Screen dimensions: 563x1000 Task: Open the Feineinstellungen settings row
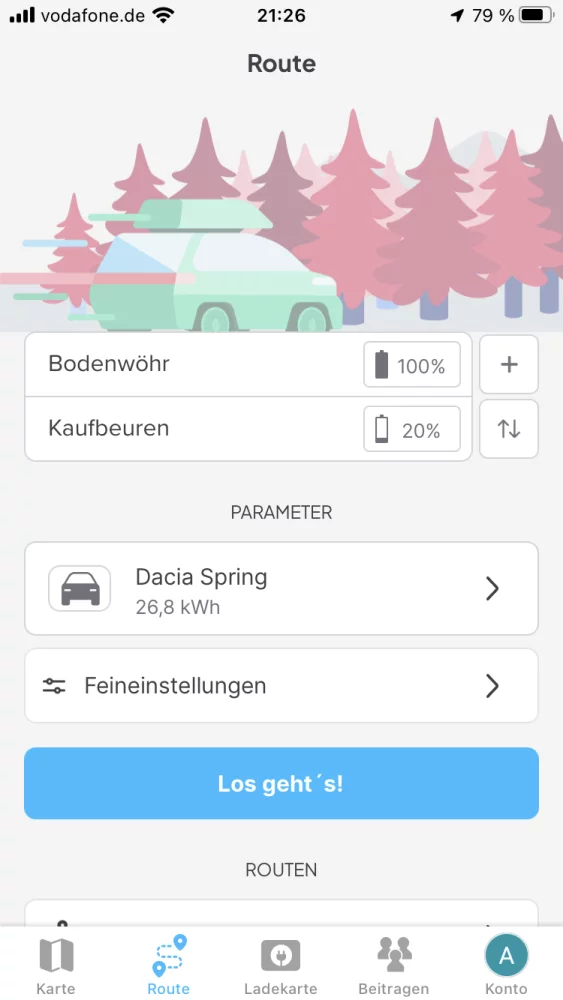(x=281, y=686)
